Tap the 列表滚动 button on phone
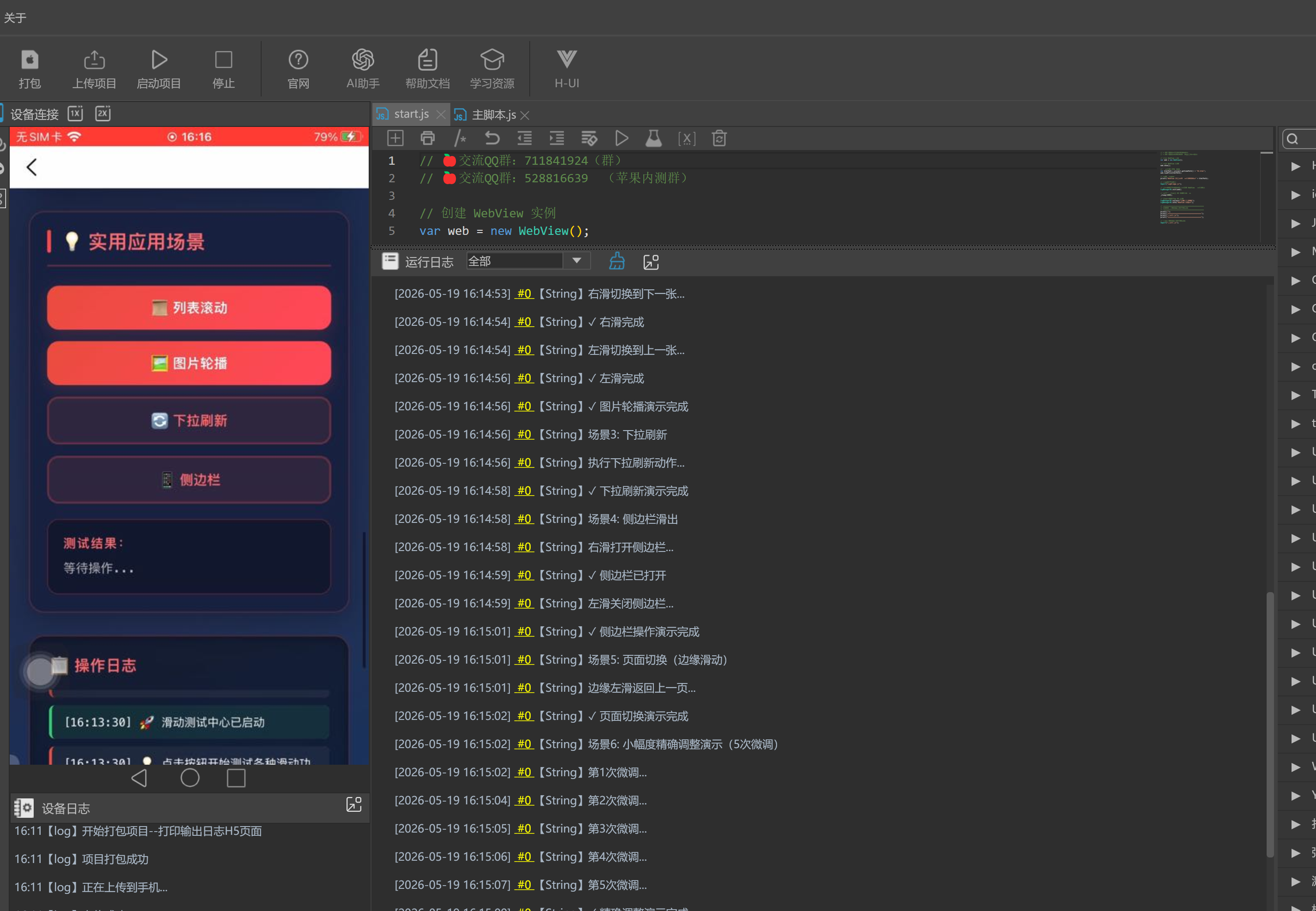This screenshot has width=1316, height=911. [x=189, y=308]
